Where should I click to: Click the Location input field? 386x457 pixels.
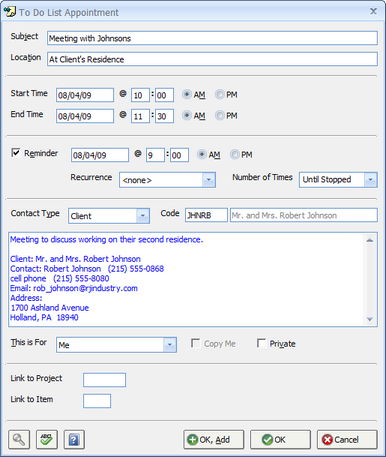[x=212, y=59]
